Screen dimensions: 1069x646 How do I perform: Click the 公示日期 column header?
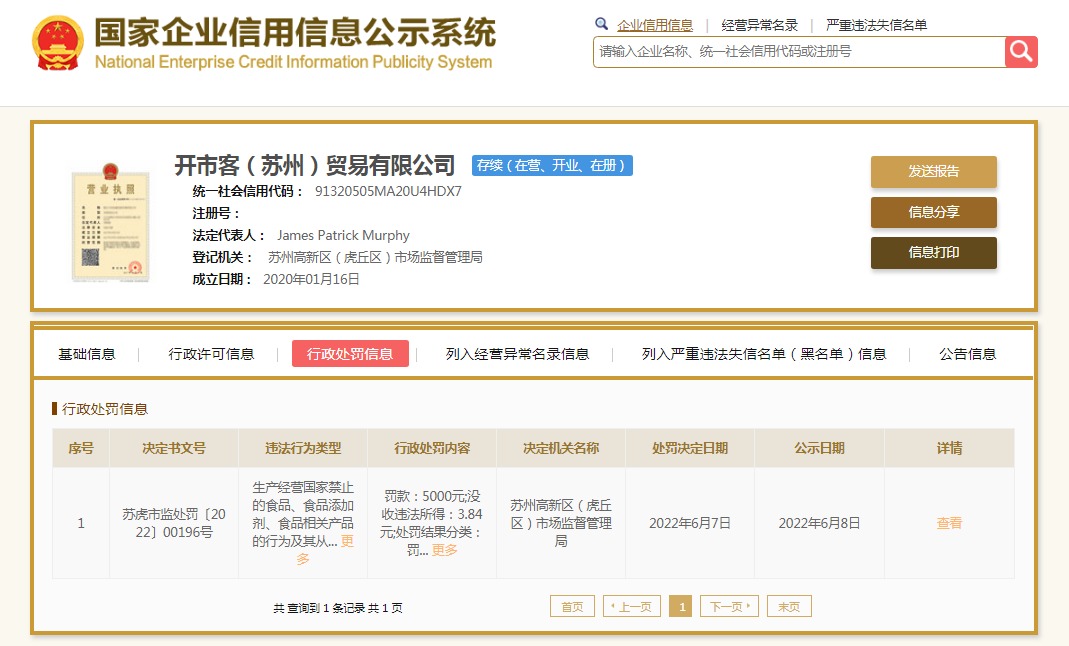[819, 448]
